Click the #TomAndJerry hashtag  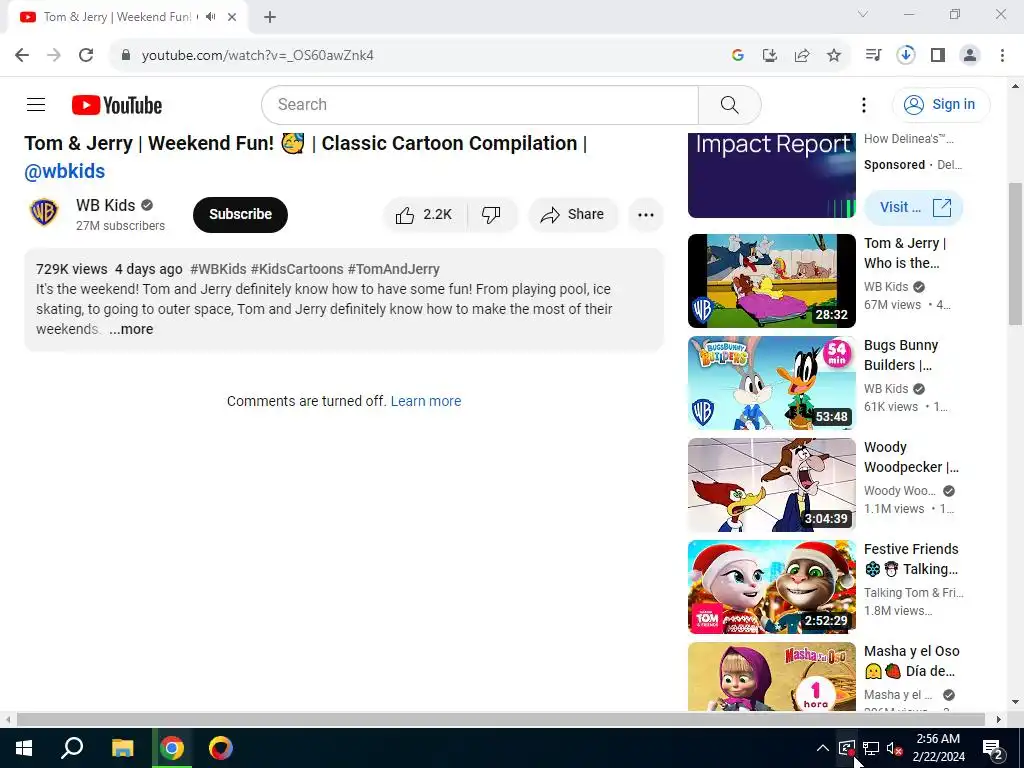(394, 269)
